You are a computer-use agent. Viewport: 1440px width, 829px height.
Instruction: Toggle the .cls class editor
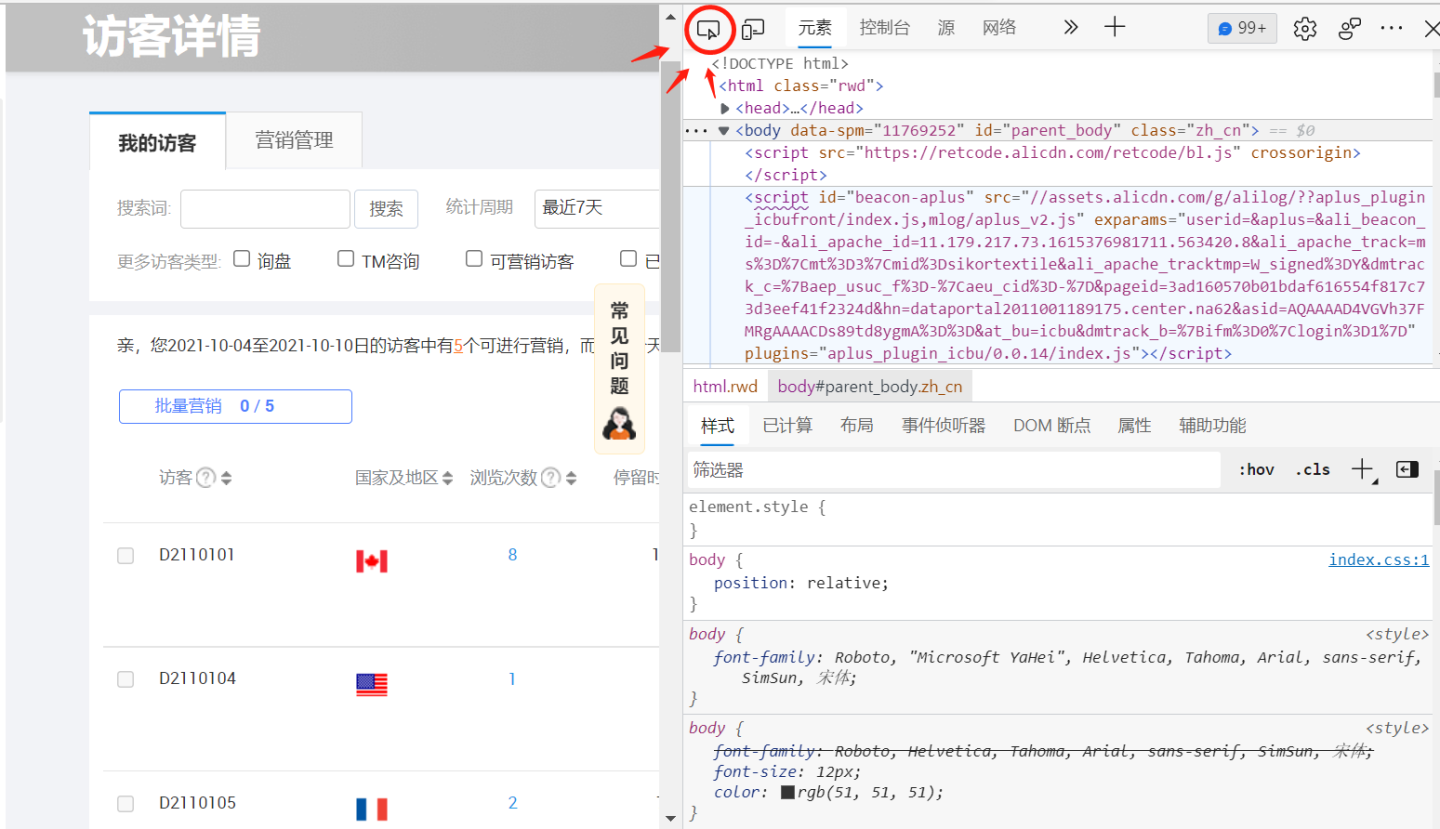point(1312,469)
